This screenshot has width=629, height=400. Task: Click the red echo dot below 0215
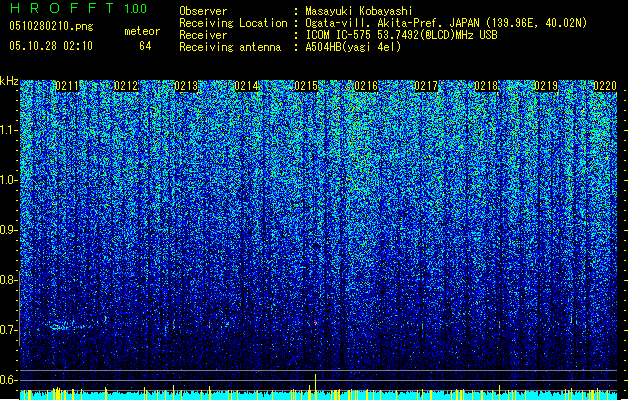315,322
